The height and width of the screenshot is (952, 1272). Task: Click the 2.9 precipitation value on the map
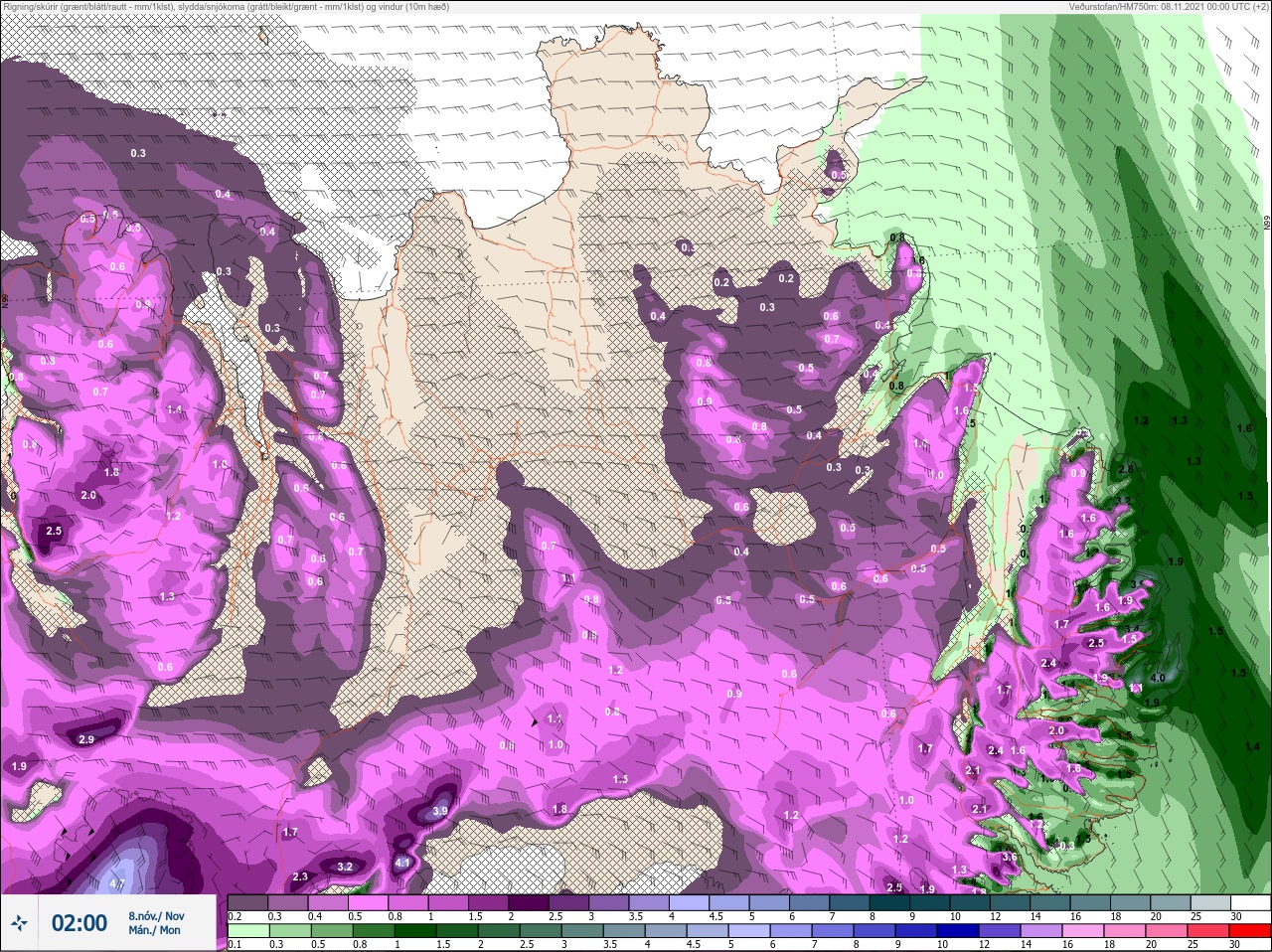(x=86, y=739)
